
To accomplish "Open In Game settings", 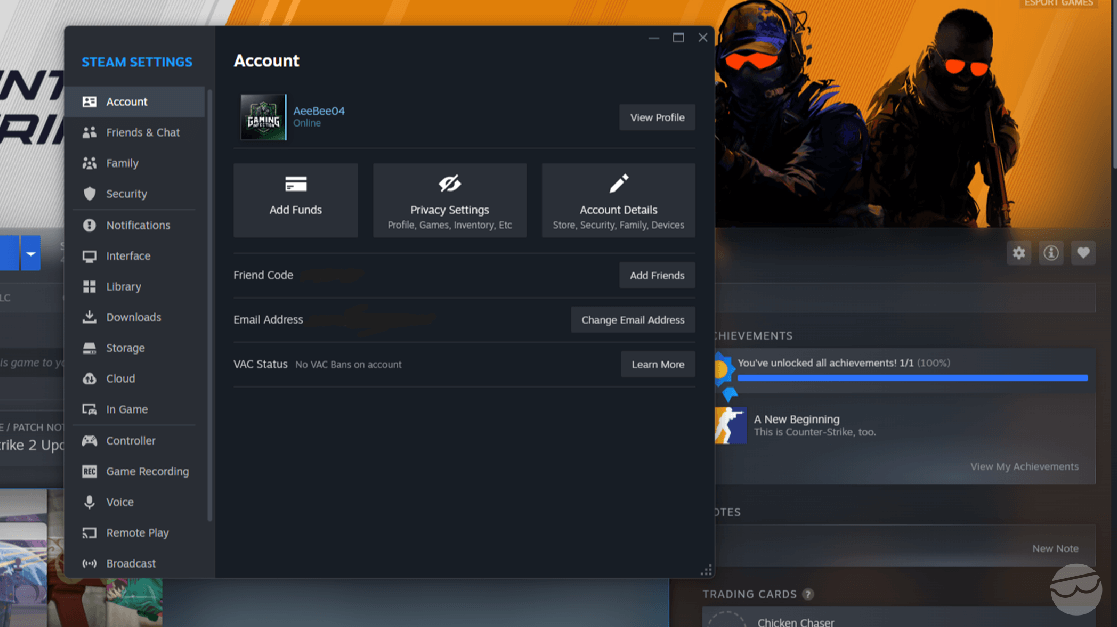I will tap(135, 410).
